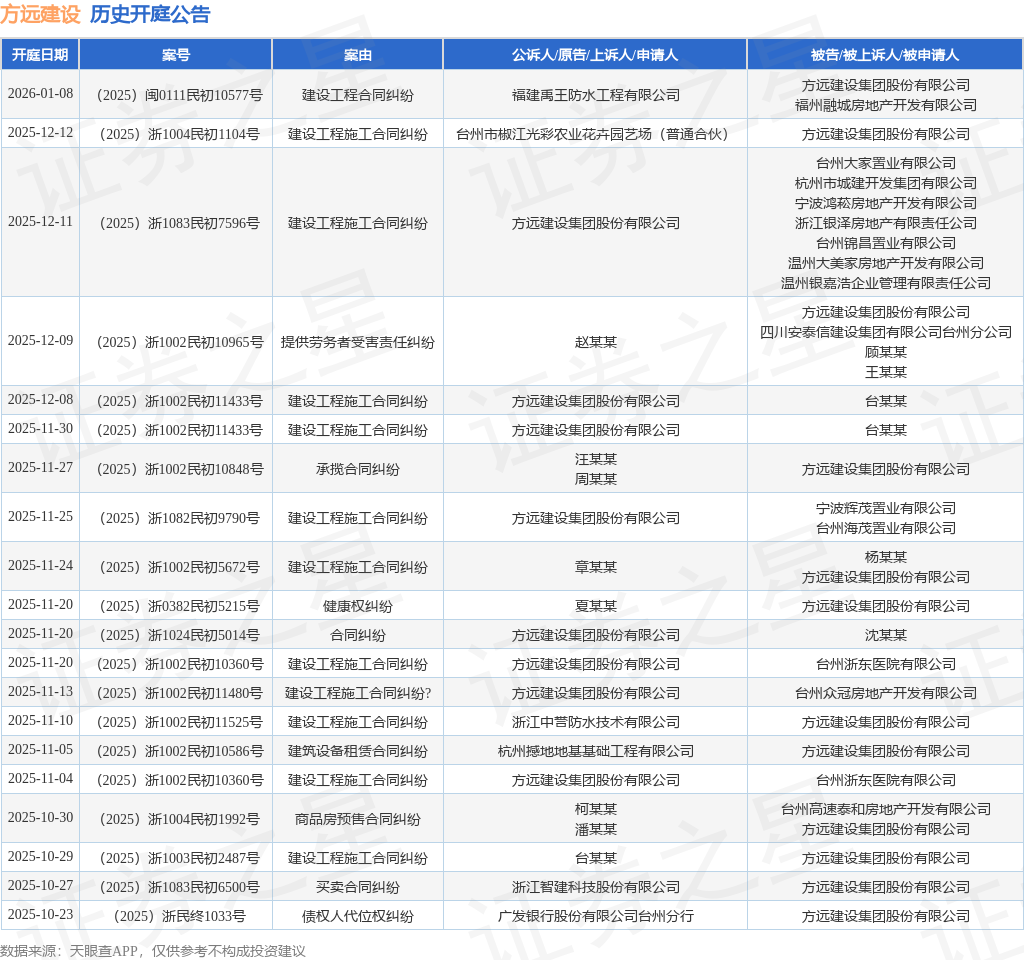1024x960 pixels.
Task: Click defendant 浙江银泽房地产有限责任公司
Action: pyautogui.click(x=886, y=223)
